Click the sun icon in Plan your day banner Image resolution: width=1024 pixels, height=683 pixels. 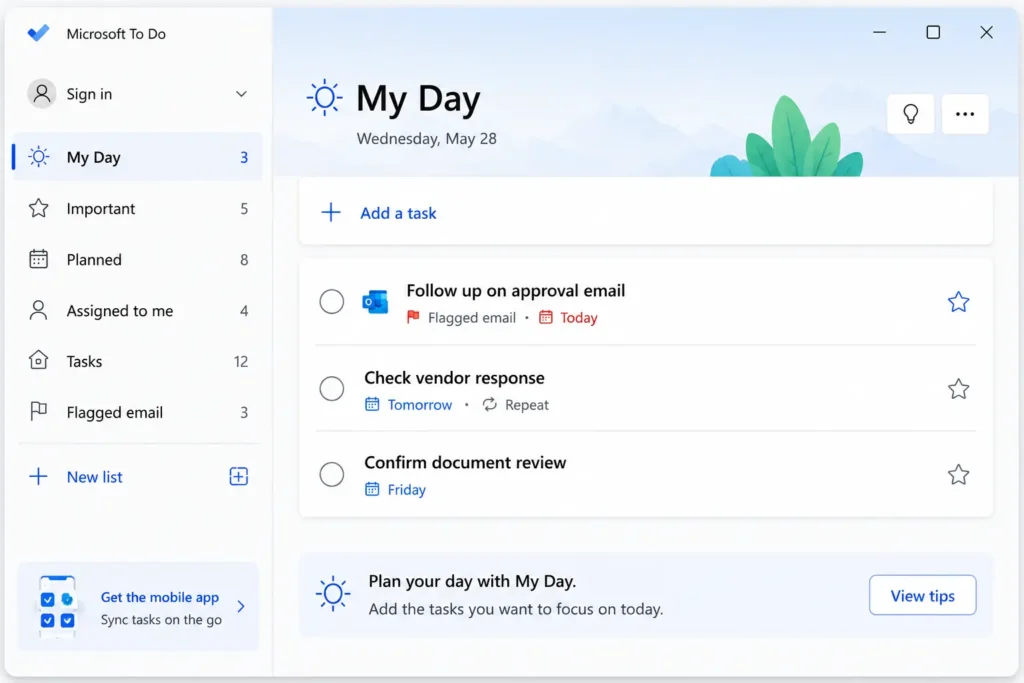coord(333,594)
